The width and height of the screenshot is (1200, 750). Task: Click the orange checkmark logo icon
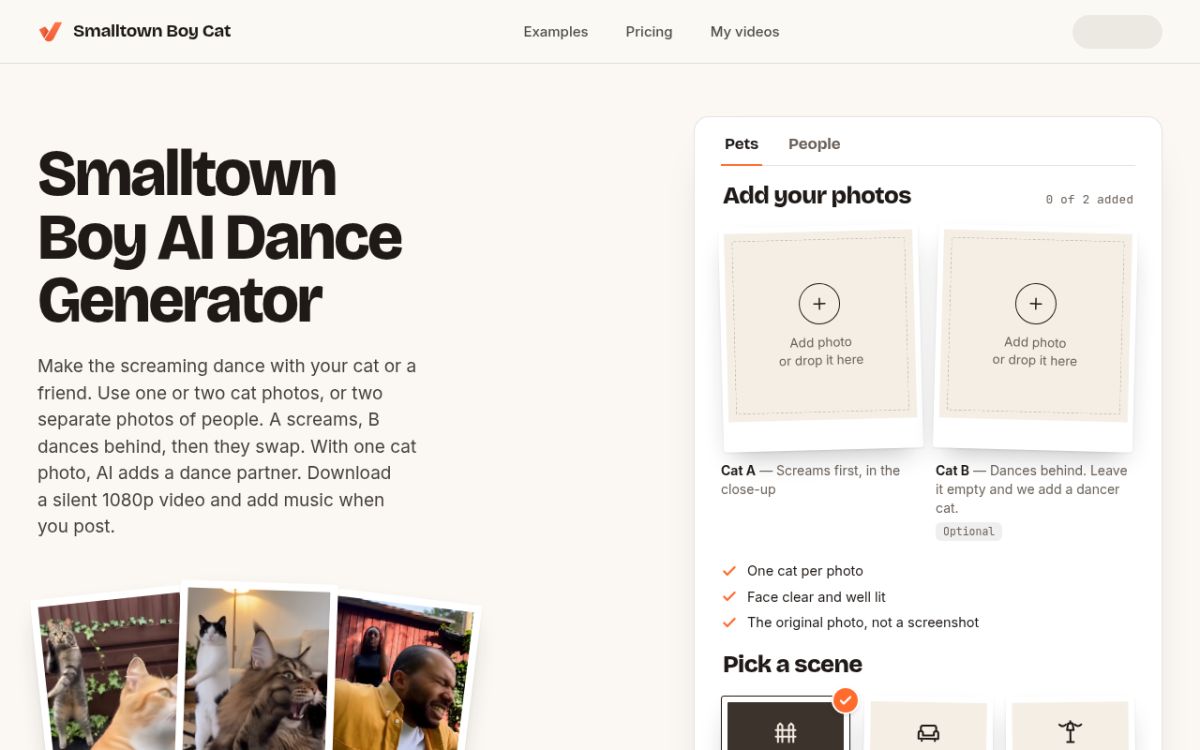pyautogui.click(x=50, y=31)
